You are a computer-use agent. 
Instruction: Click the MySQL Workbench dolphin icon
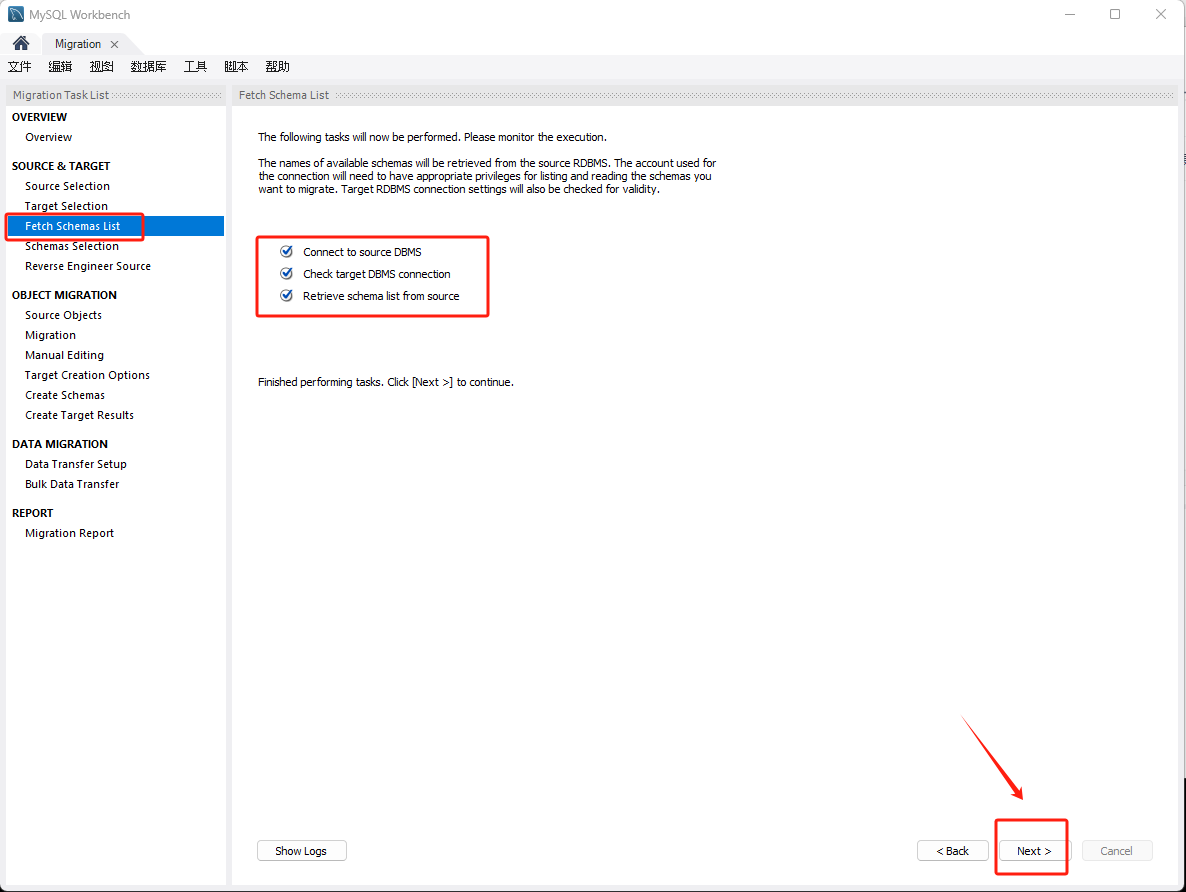click(x=16, y=14)
